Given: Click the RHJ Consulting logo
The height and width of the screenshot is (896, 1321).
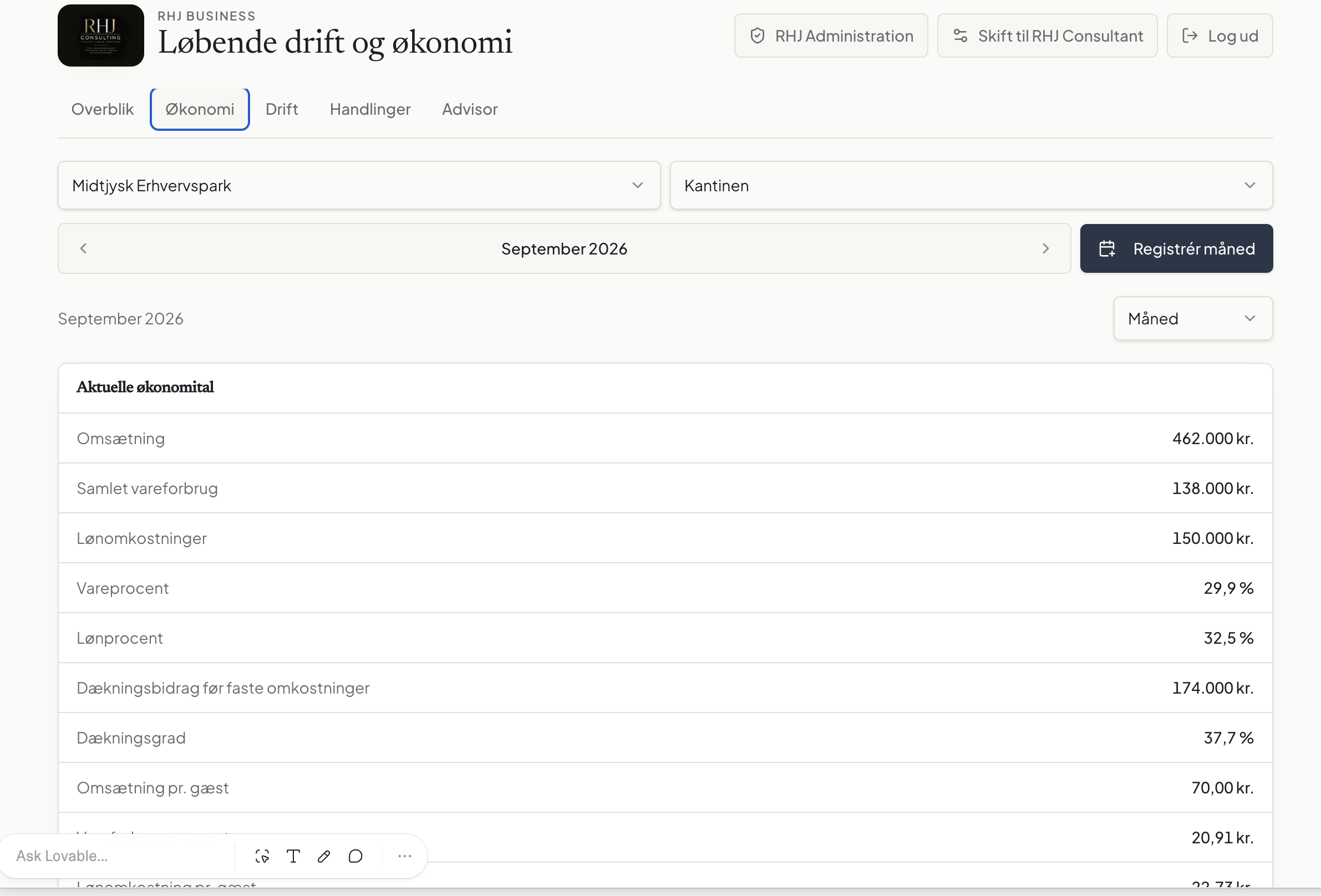Looking at the screenshot, I should (100, 35).
